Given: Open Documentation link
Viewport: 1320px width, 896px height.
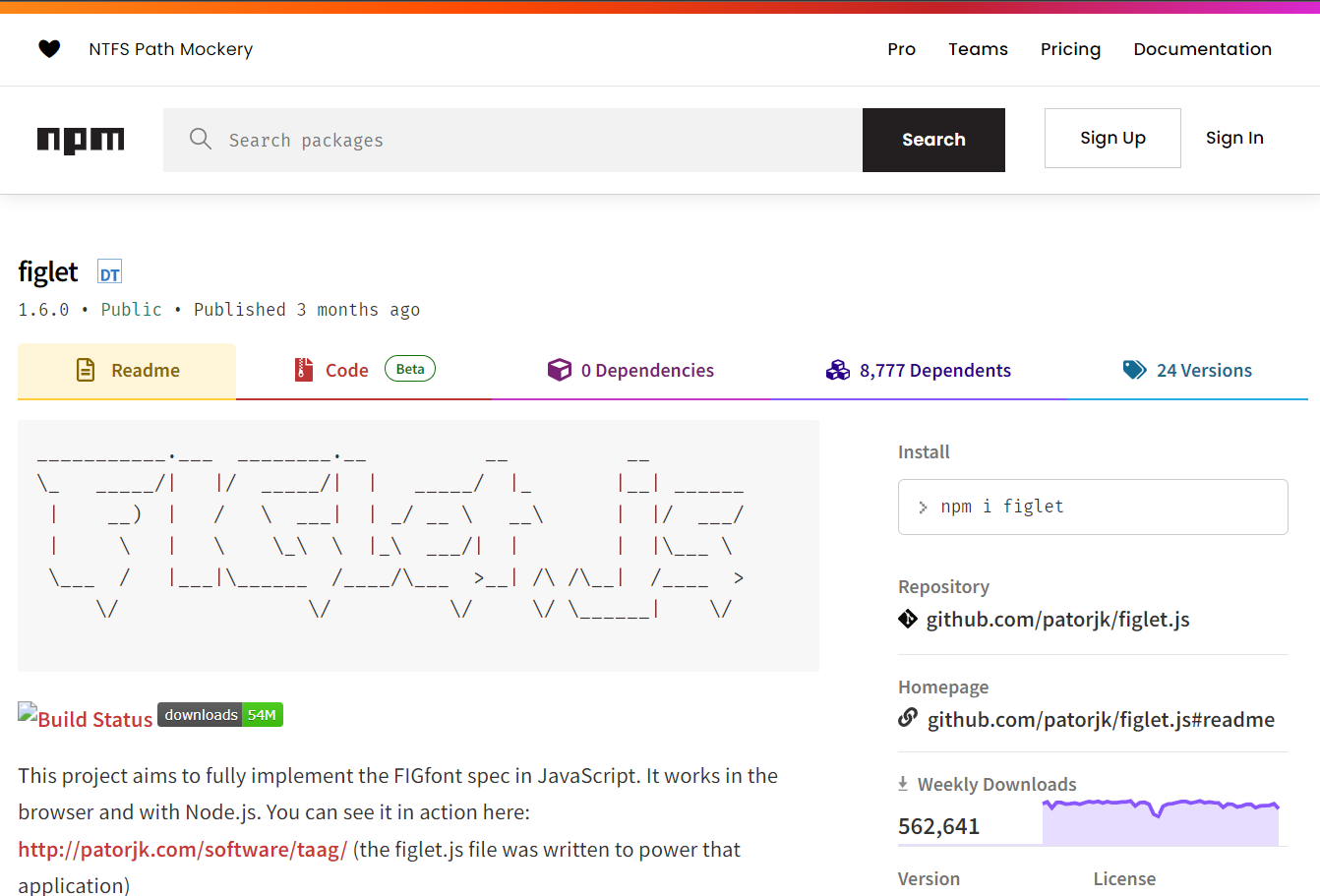Looking at the screenshot, I should 1202,49.
